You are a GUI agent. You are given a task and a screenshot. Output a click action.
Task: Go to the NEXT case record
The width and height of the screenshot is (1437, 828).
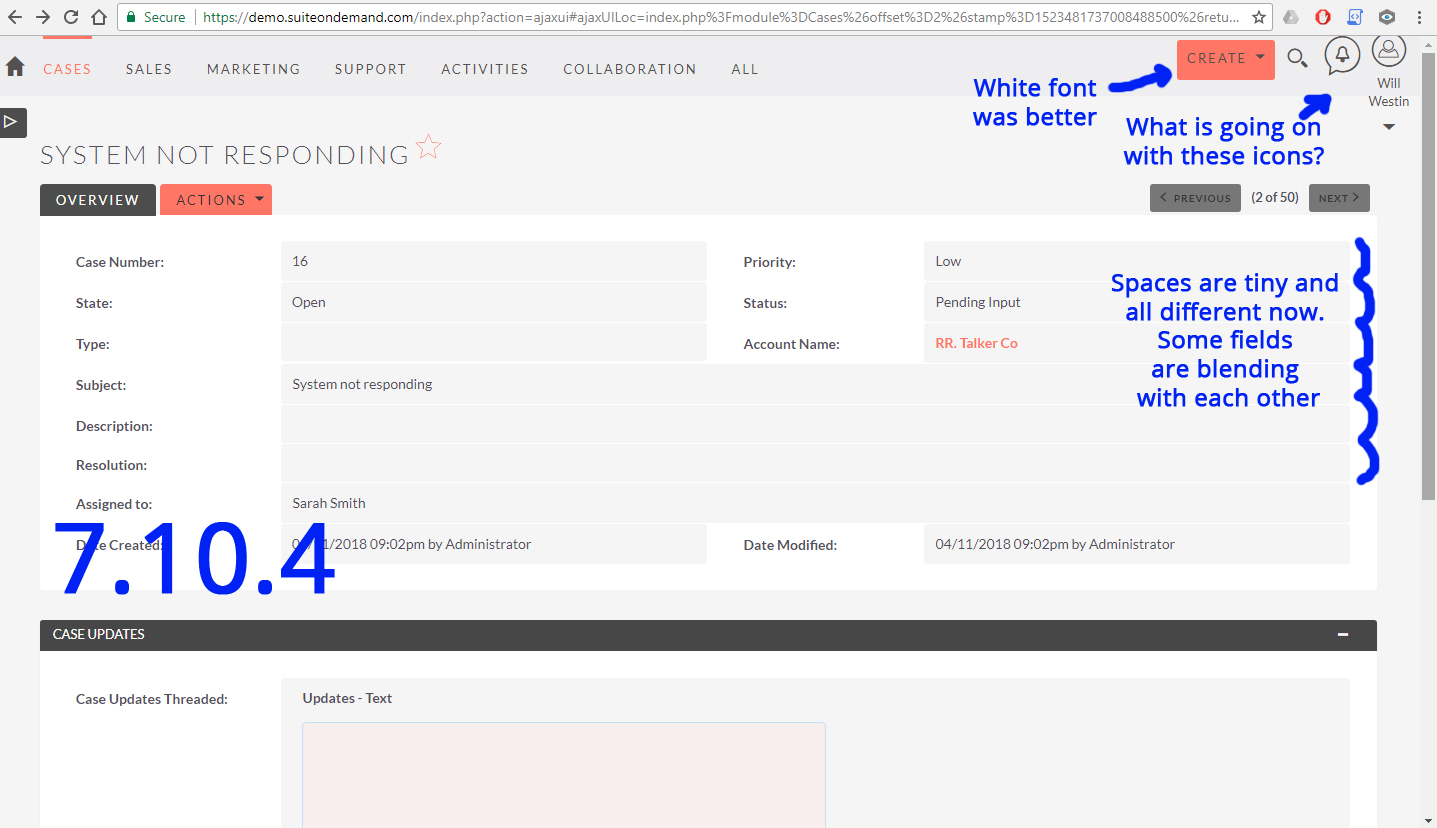pyautogui.click(x=1338, y=197)
